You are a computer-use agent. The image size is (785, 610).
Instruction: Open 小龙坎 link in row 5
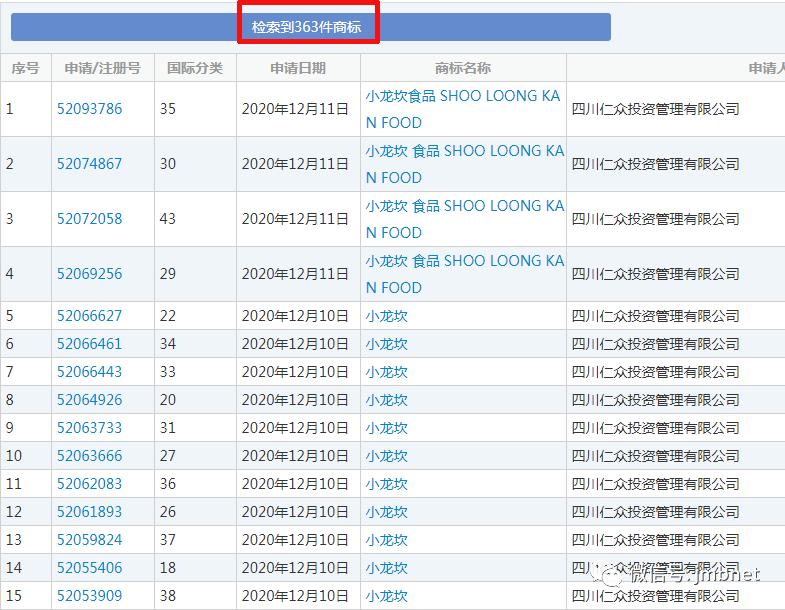(x=386, y=317)
